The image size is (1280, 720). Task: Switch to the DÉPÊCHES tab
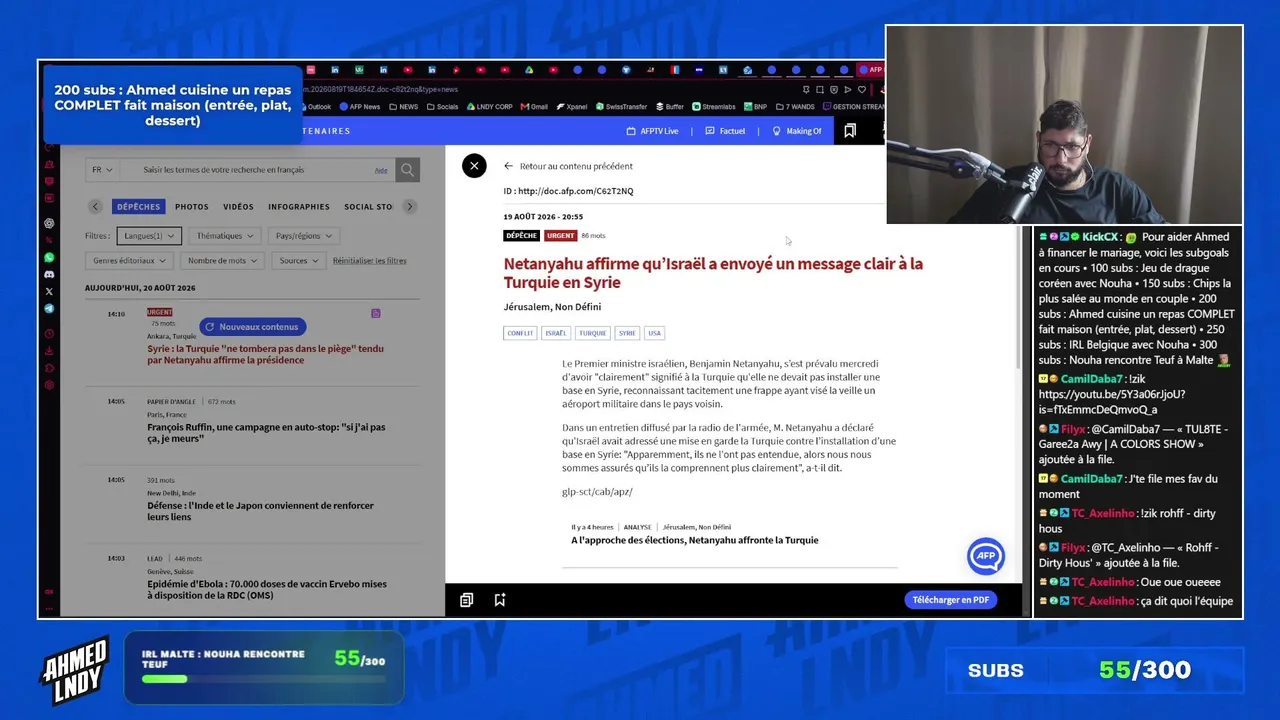138,207
